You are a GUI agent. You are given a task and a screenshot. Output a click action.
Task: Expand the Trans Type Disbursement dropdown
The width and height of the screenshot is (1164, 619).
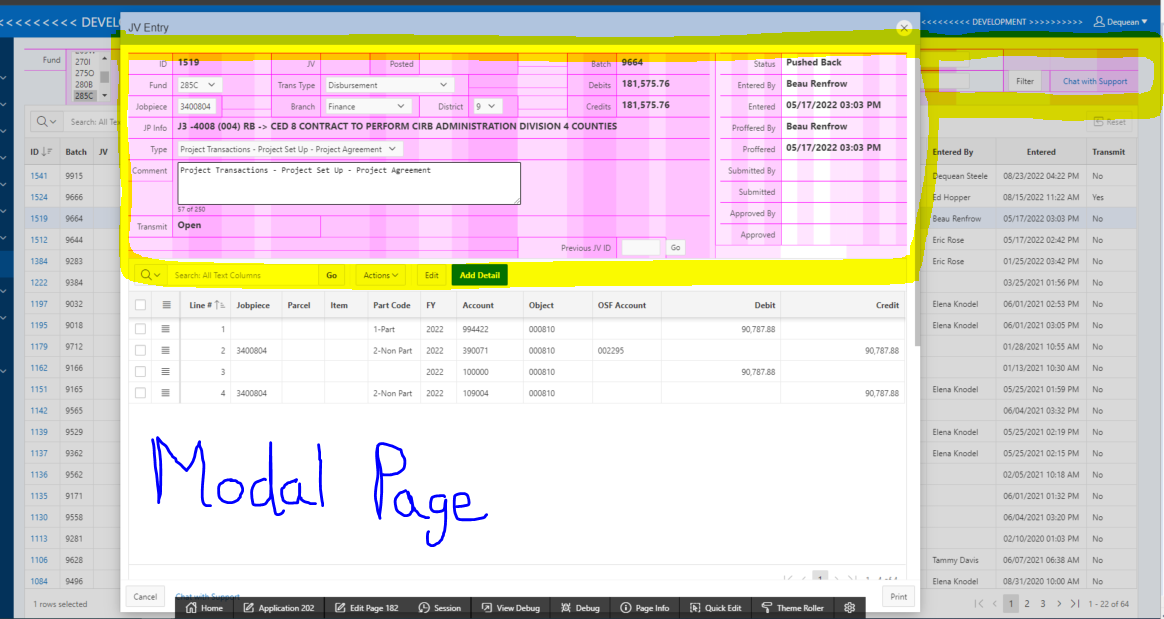(x=389, y=85)
